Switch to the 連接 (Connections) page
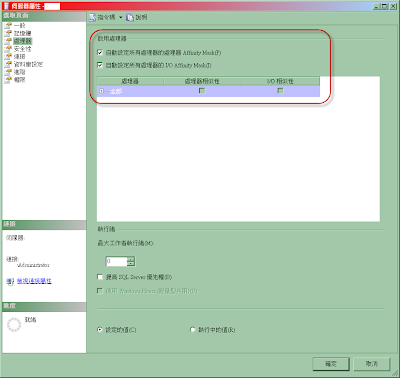The width and height of the screenshot is (400, 378). [x=19, y=56]
